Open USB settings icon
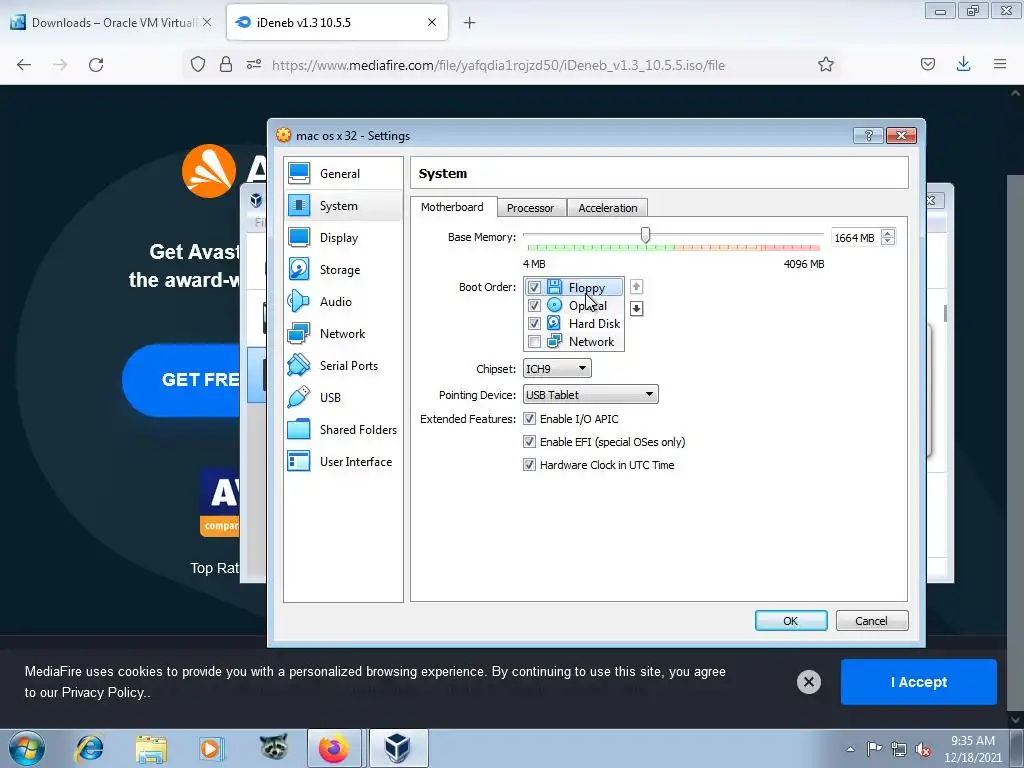This screenshot has width=1024, height=768. point(299,397)
